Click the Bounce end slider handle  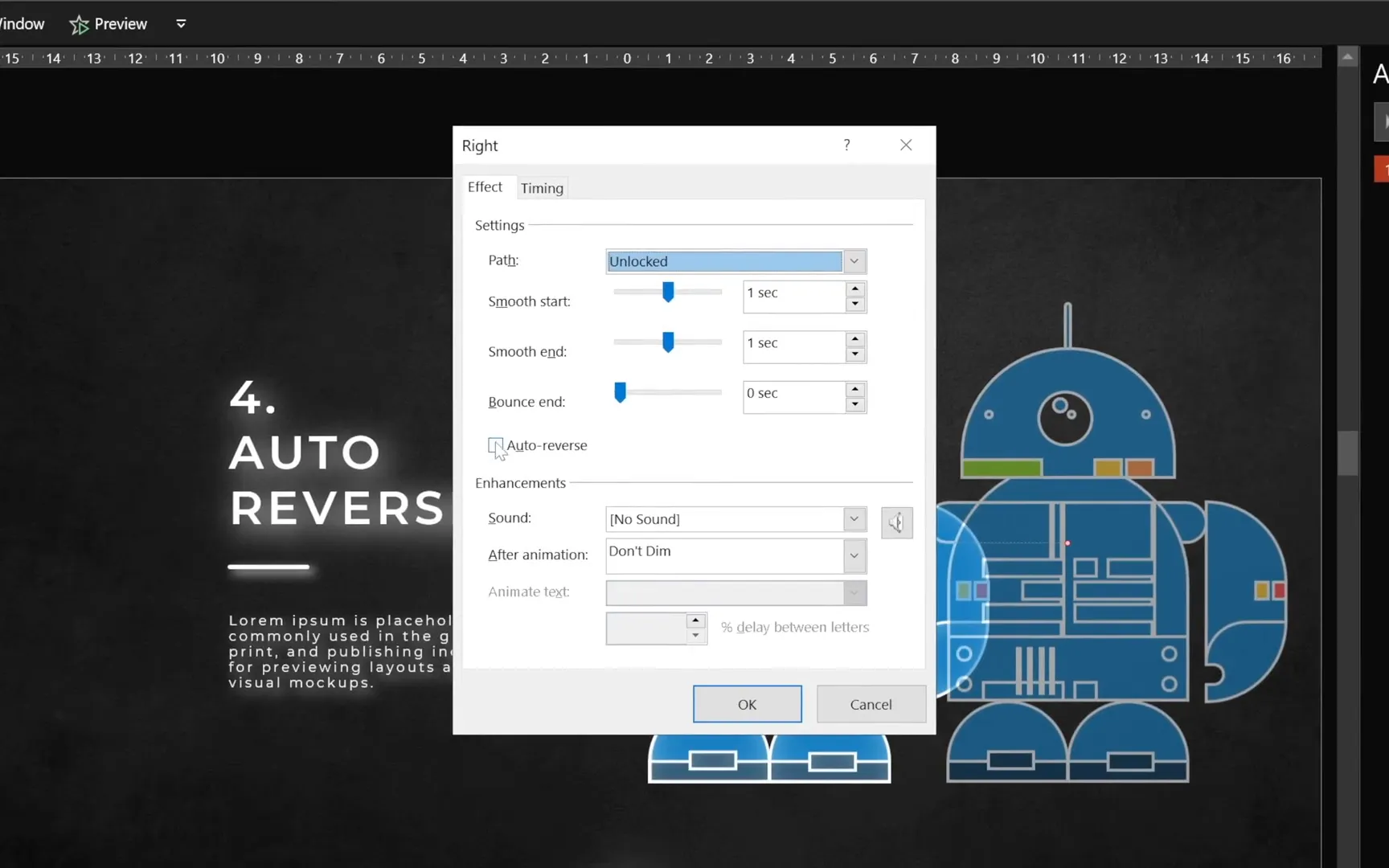pos(620,391)
